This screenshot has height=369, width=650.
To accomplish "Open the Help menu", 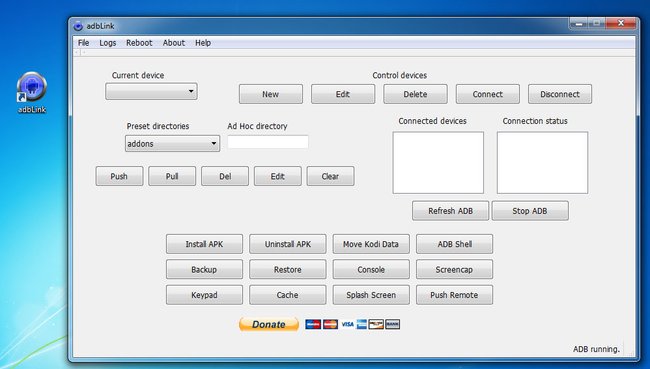I will (x=203, y=43).
